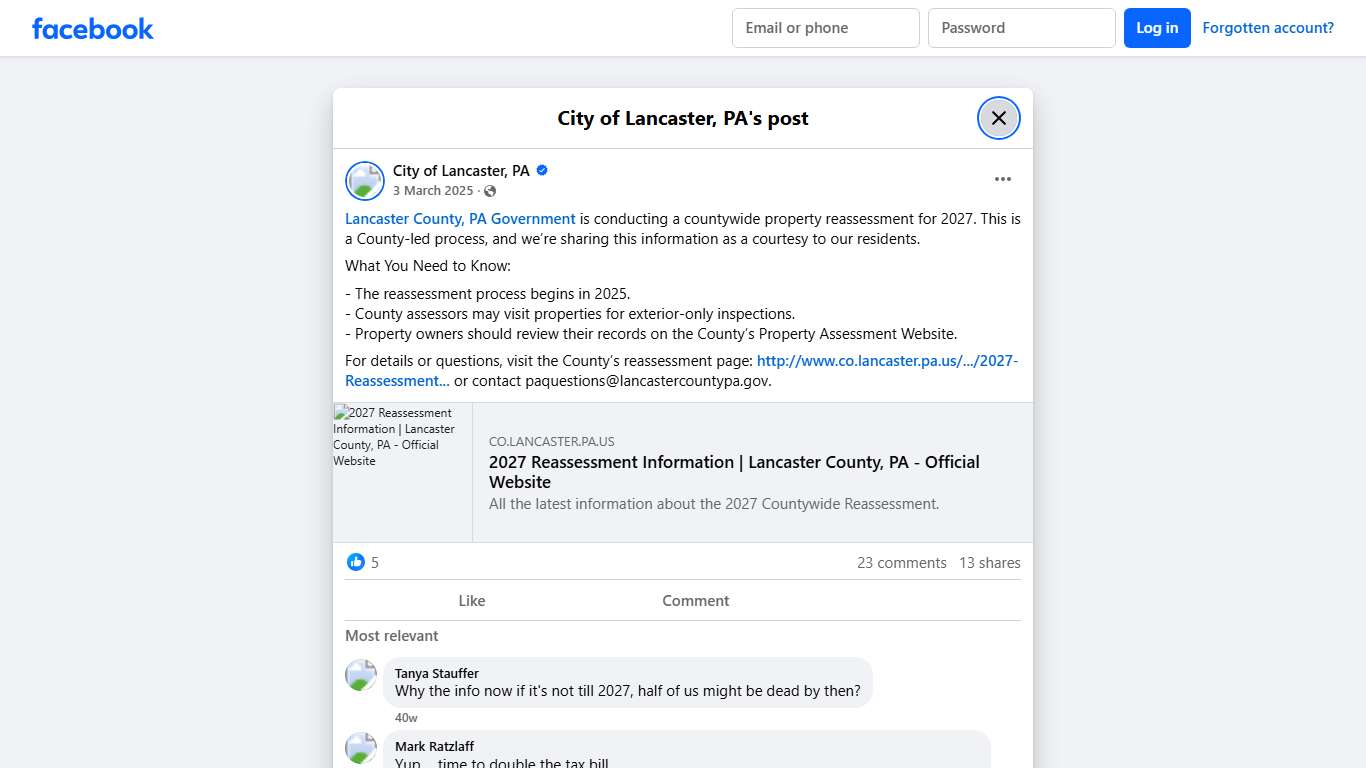Select the Comment tab on the post
1366x768 pixels.
[695, 600]
